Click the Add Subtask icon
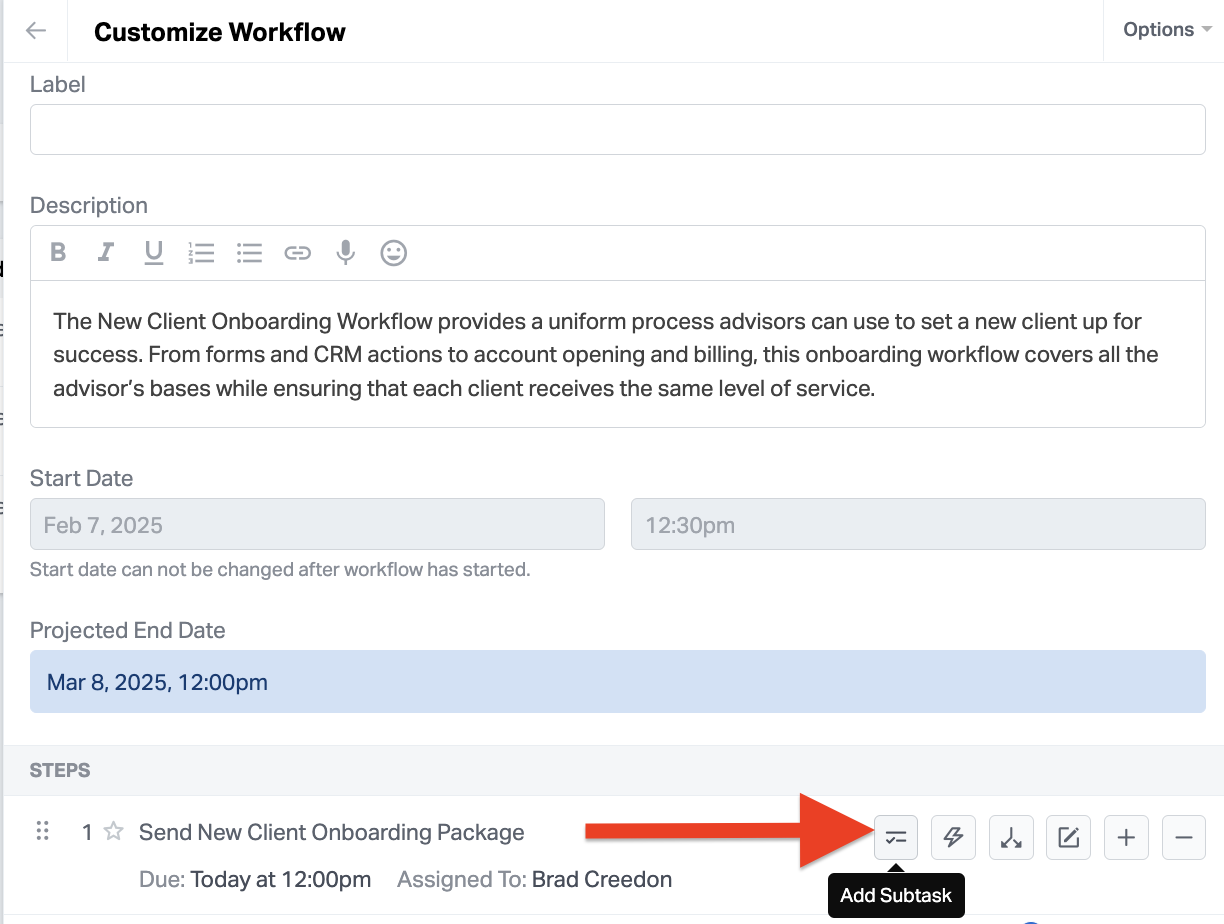The height and width of the screenshot is (924, 1224). coord(896,838)
